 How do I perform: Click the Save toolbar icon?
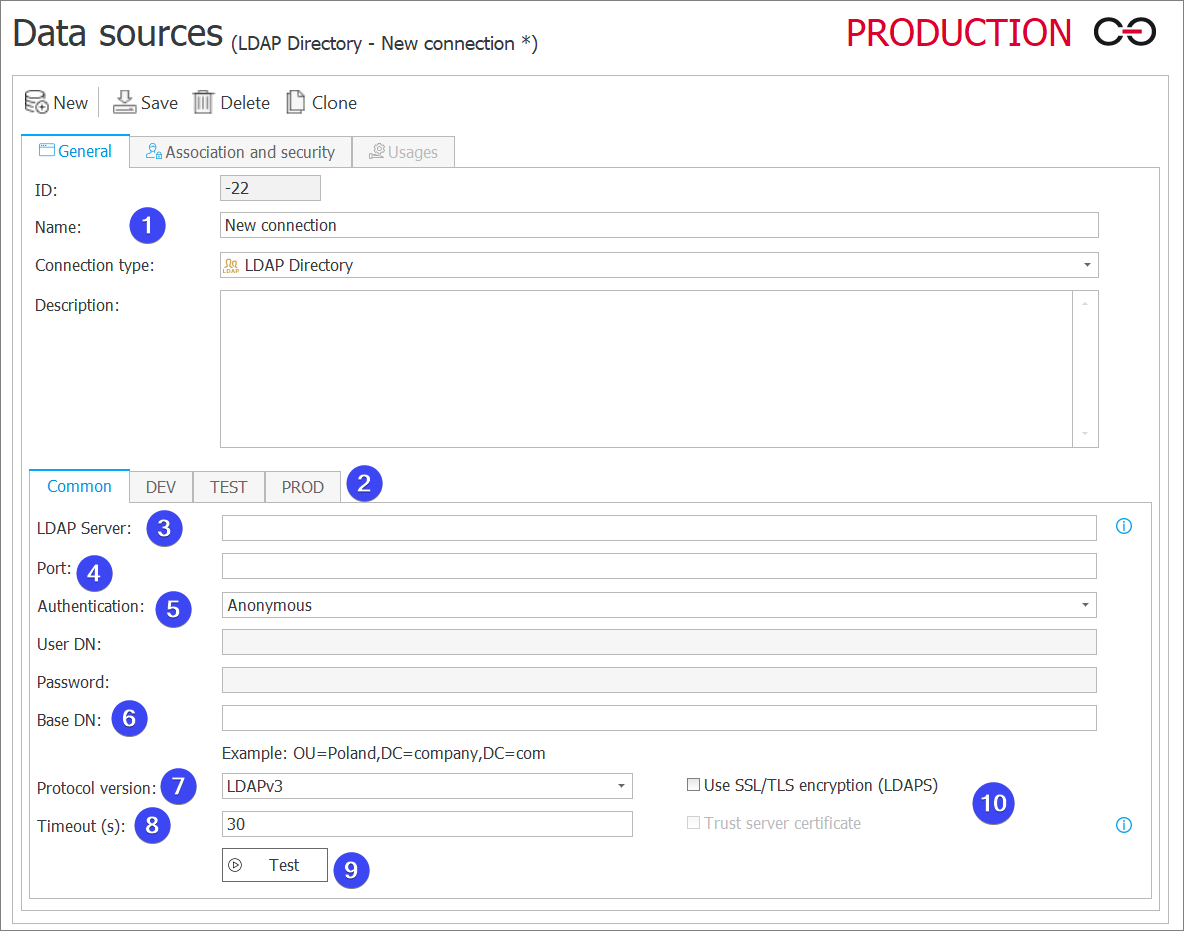[x=124, y=102]
